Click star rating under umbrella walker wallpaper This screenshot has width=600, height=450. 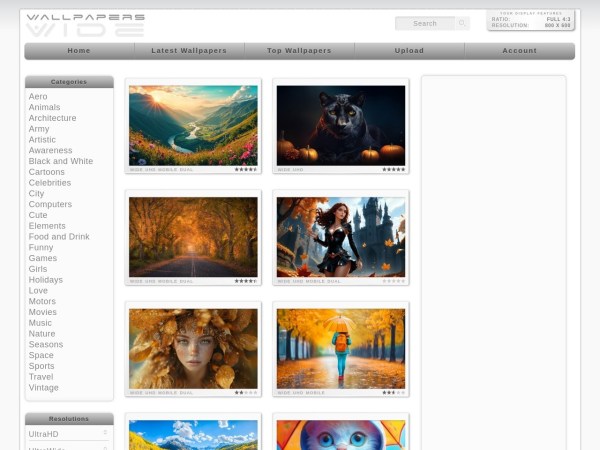point(393,393)
